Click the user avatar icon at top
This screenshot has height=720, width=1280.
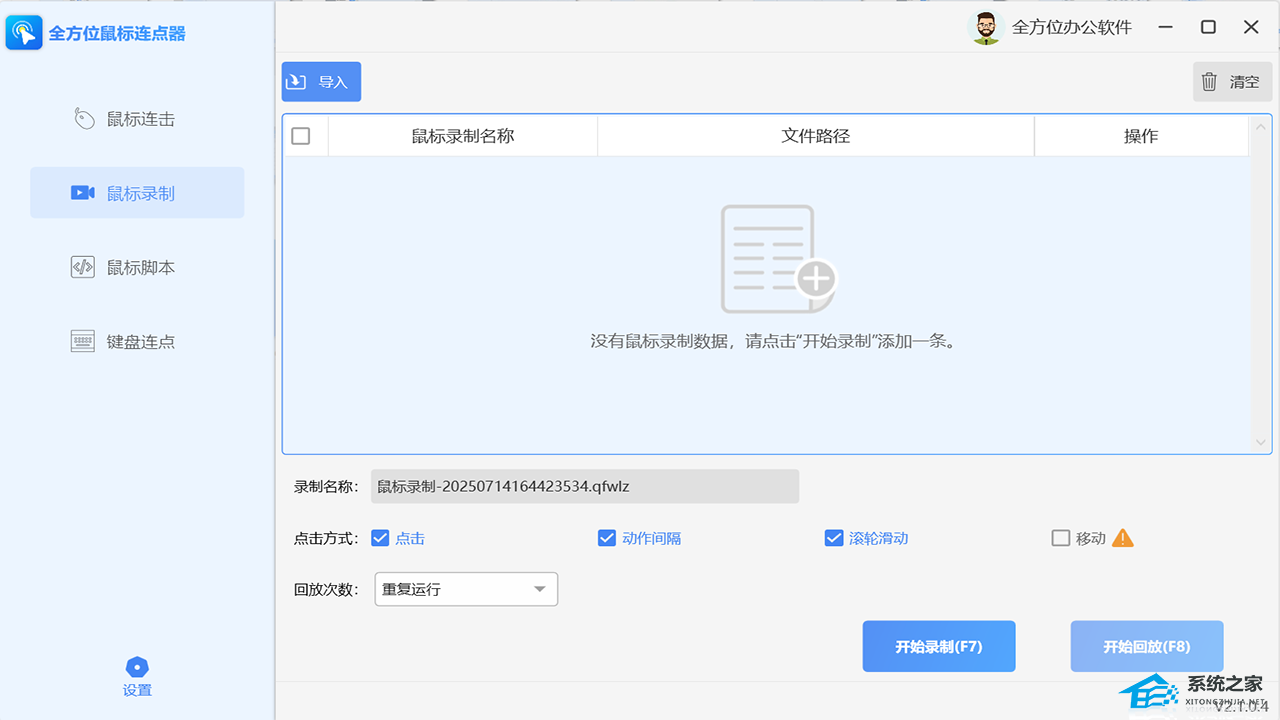[986, 28]
